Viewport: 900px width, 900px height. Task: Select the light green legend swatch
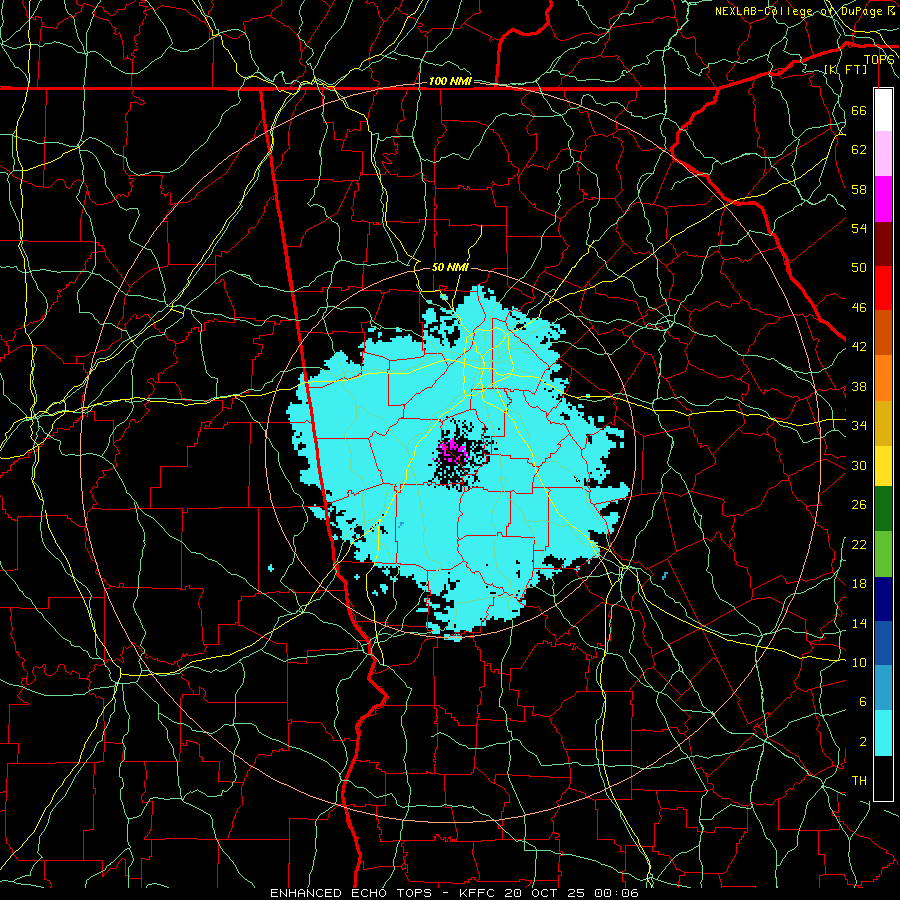click(x=883, y=554)
